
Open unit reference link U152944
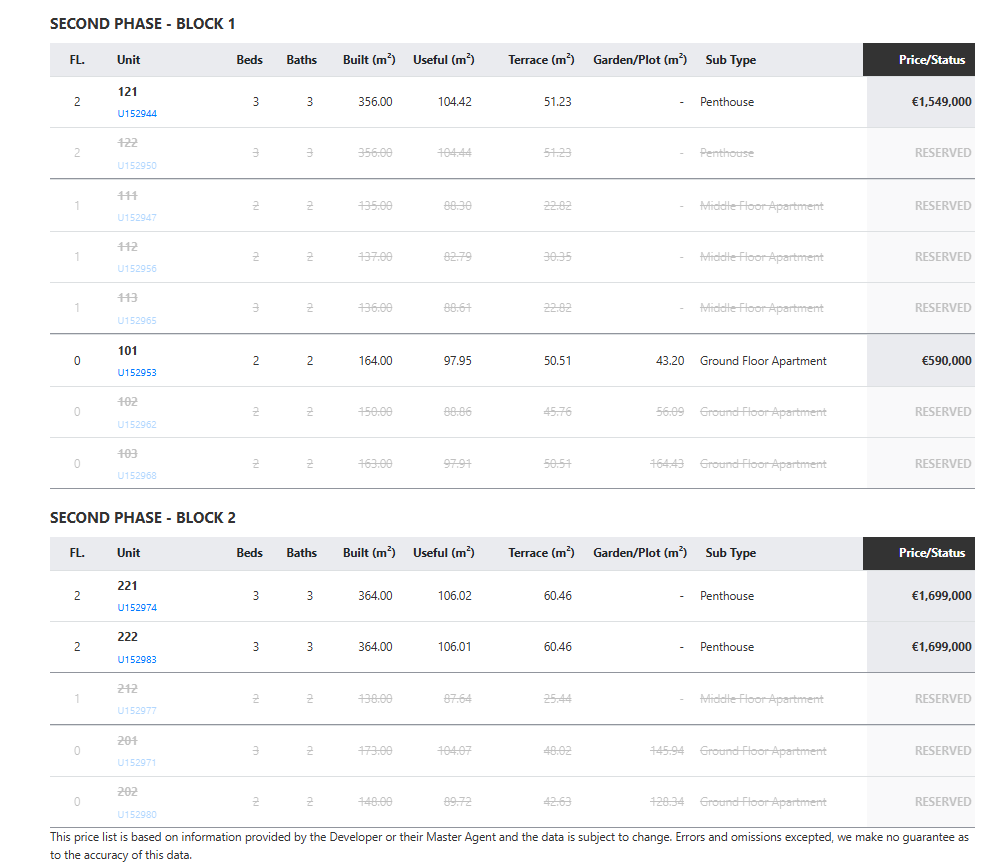[x=137, y=114]
